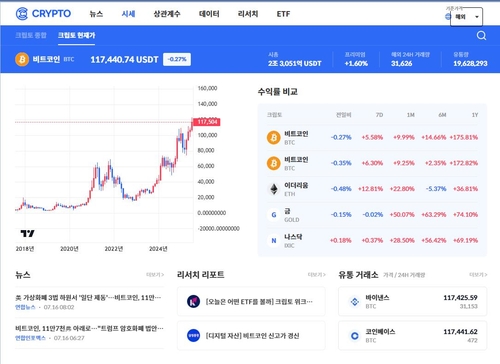Click the 7D column header
The width and height of the screenshot is (500, 364).
pos(379,115)
